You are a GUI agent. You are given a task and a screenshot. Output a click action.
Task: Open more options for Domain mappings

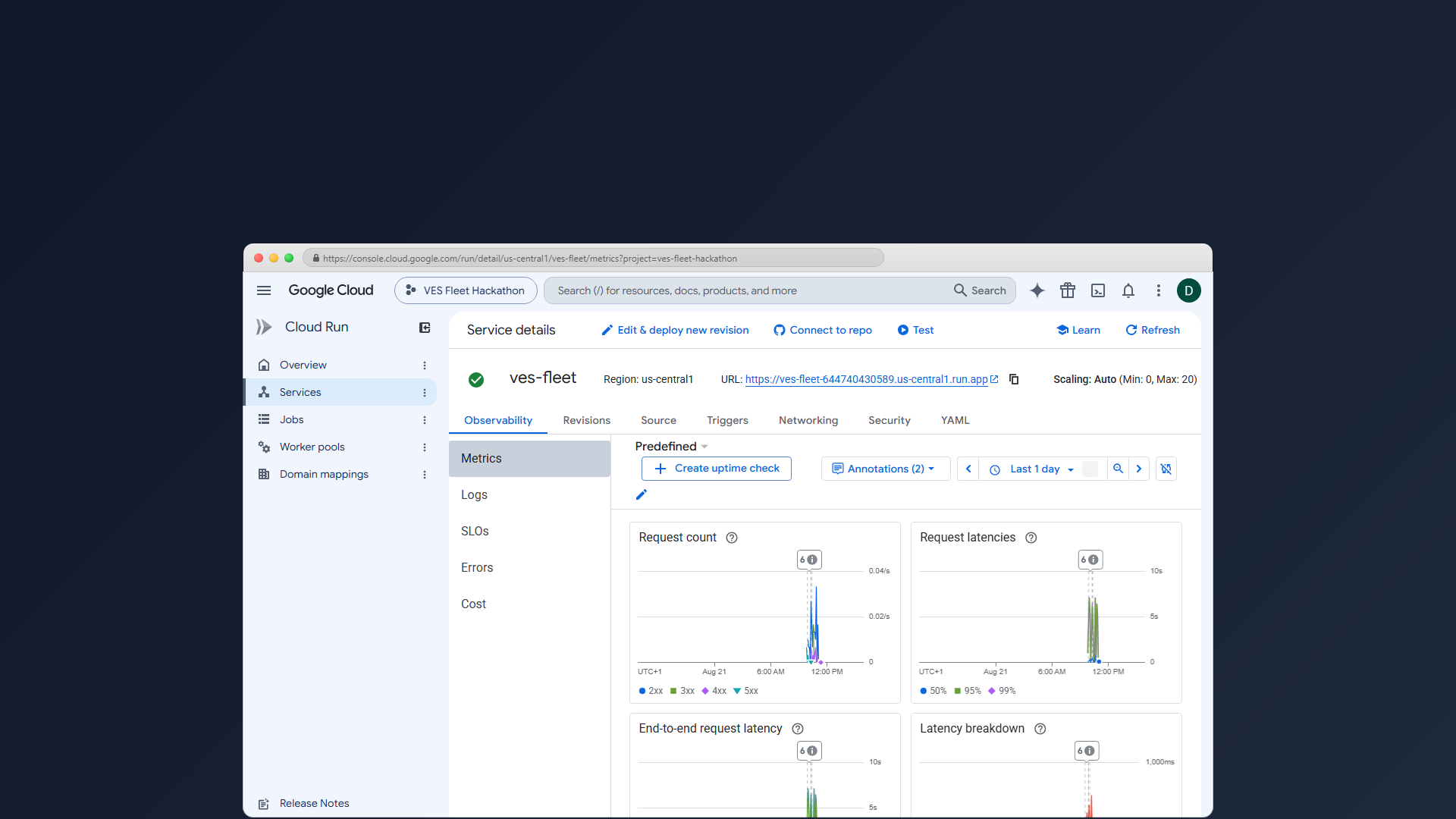tap(425, 475)
